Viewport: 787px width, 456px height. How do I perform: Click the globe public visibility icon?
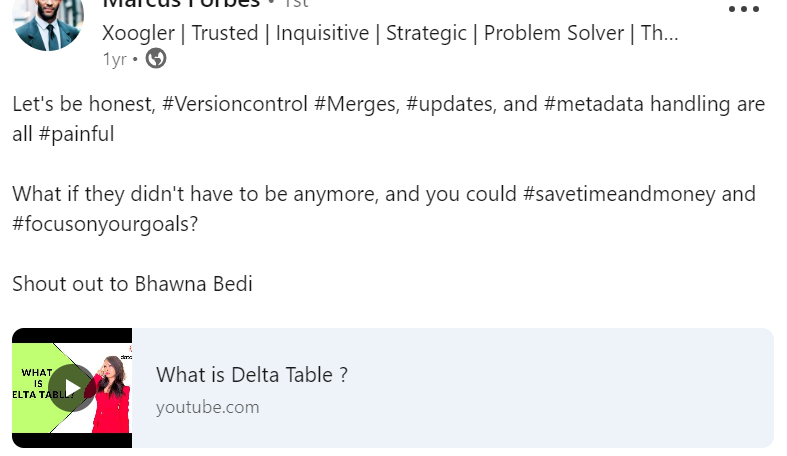156,59
